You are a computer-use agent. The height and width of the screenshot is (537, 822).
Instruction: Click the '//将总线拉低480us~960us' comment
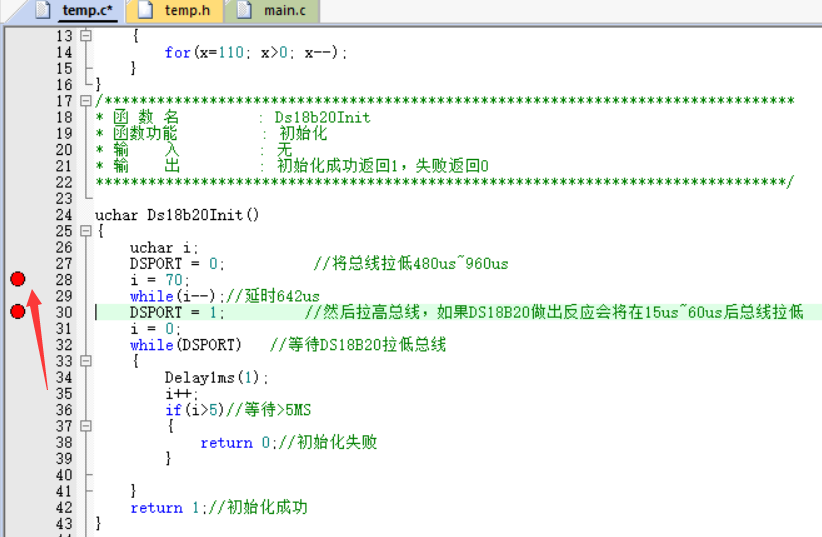pyautogui.click(x=411, y=264)
